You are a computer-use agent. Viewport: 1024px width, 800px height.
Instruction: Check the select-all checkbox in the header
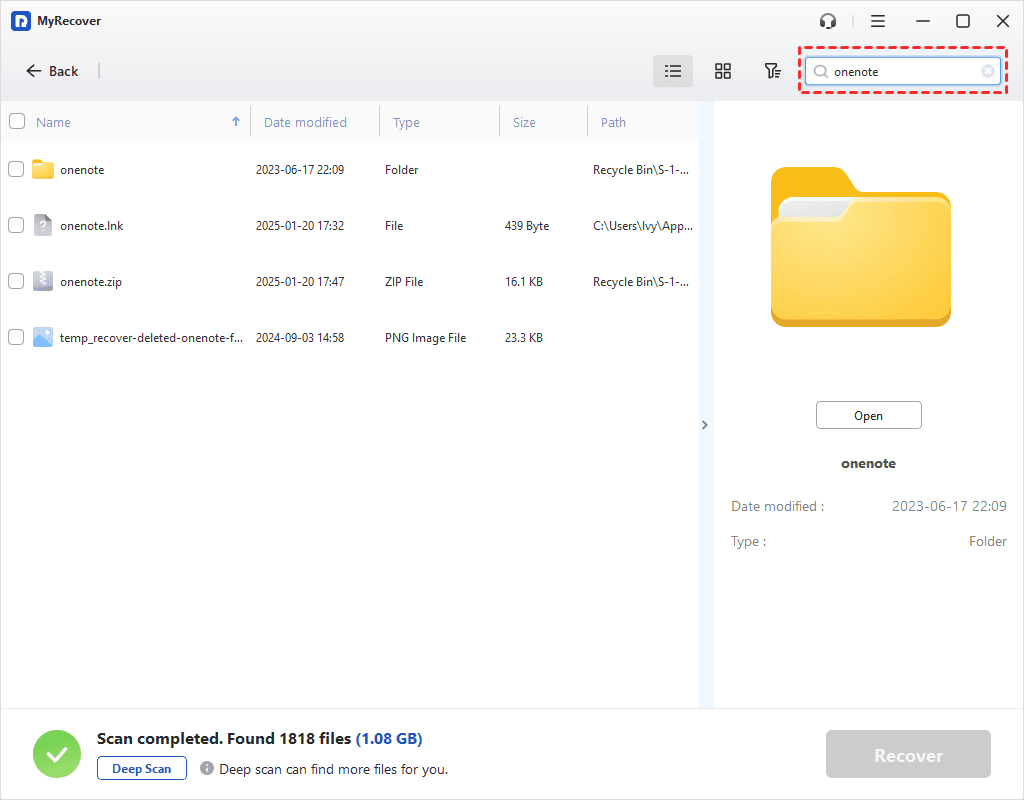(x=16, y=120)
